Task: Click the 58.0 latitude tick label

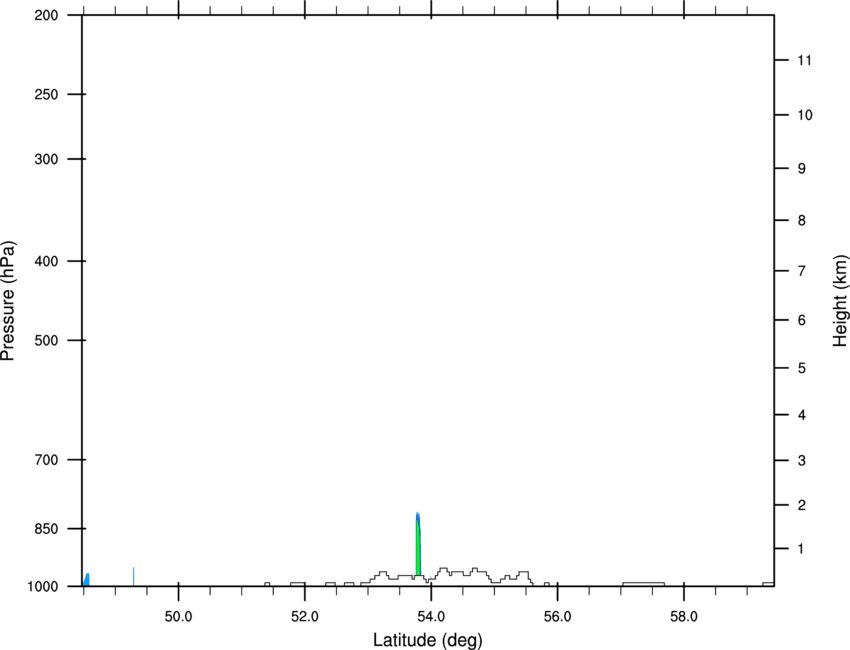Action: (684, 617)
